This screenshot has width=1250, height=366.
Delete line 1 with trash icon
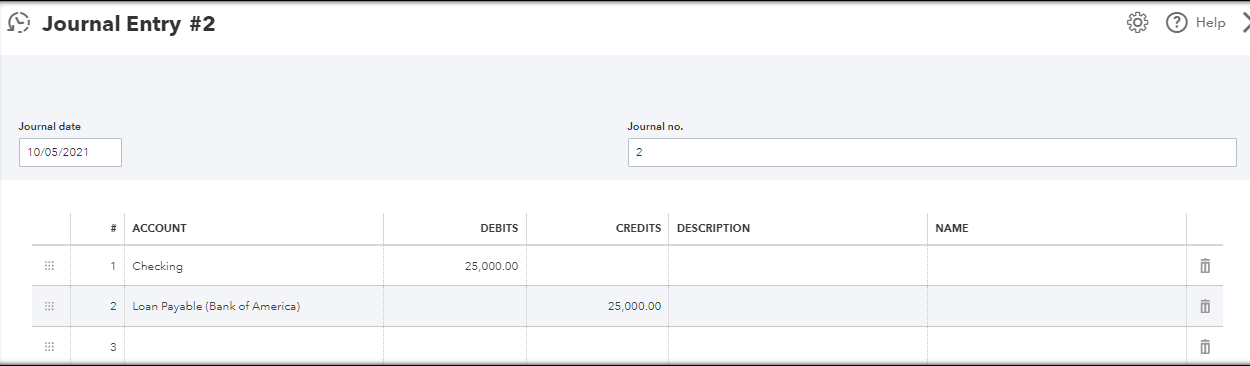(1205, 266)
